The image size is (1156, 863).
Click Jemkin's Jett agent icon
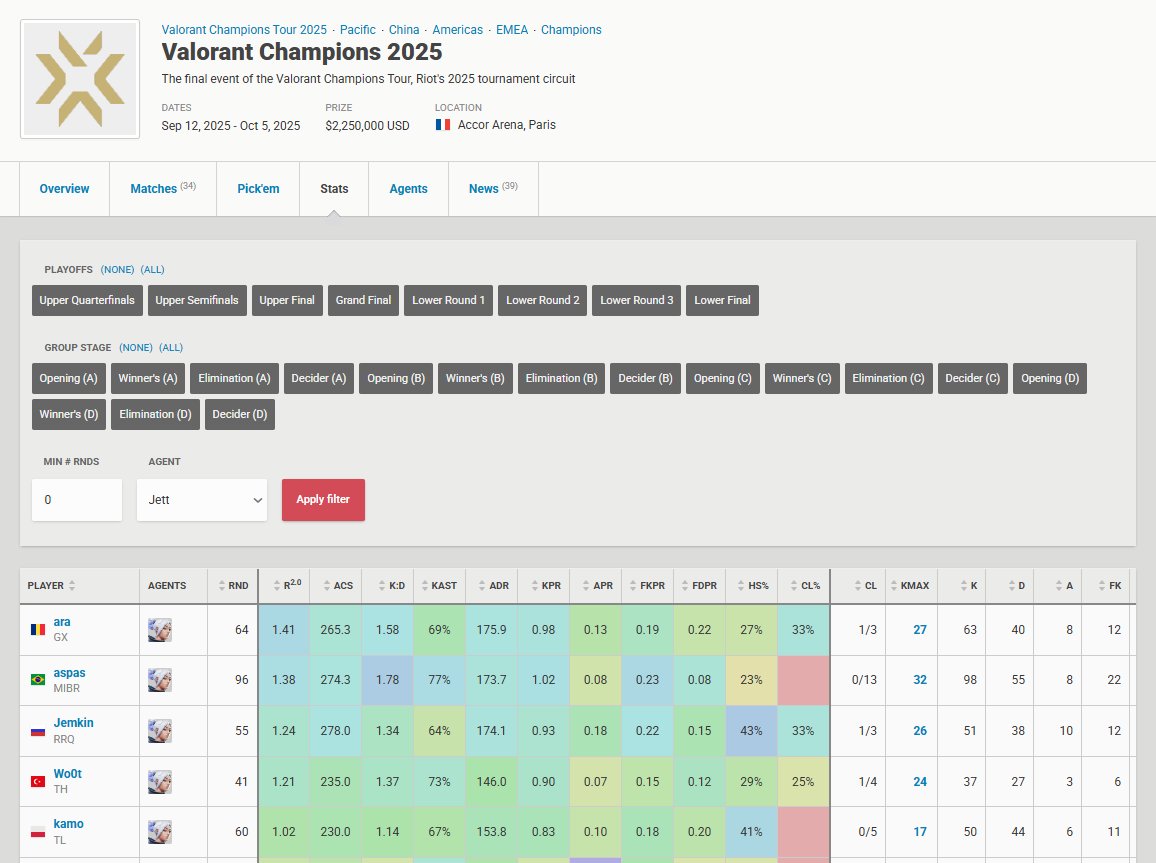[159, 731]
